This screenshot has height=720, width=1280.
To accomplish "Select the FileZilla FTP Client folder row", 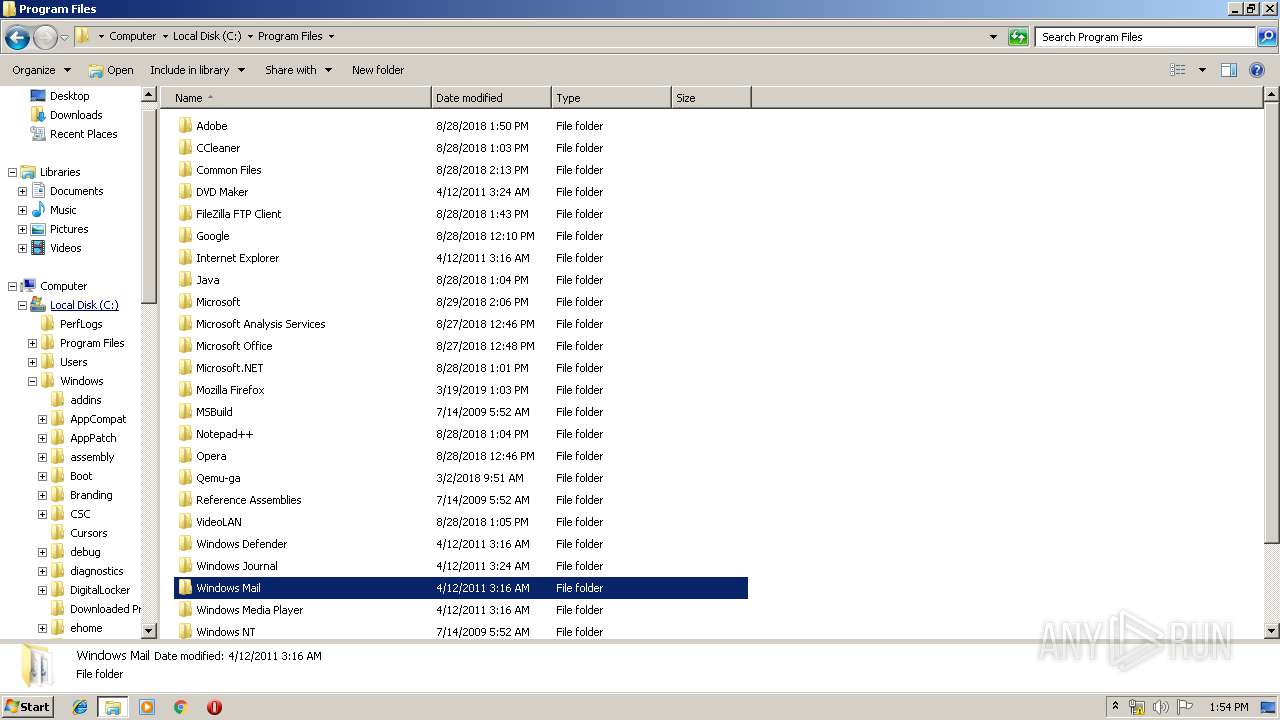I will [461, 214].
